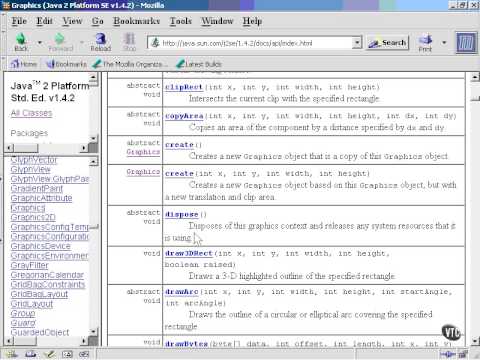Open the Back button history dropdown arrow

[x=40, y=43]
